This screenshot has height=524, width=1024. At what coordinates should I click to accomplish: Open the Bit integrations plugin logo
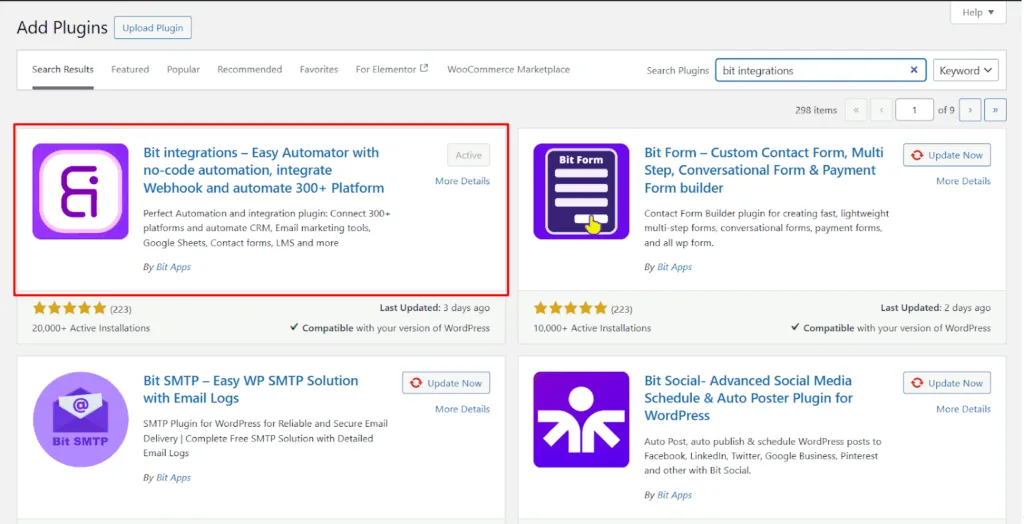80,191
